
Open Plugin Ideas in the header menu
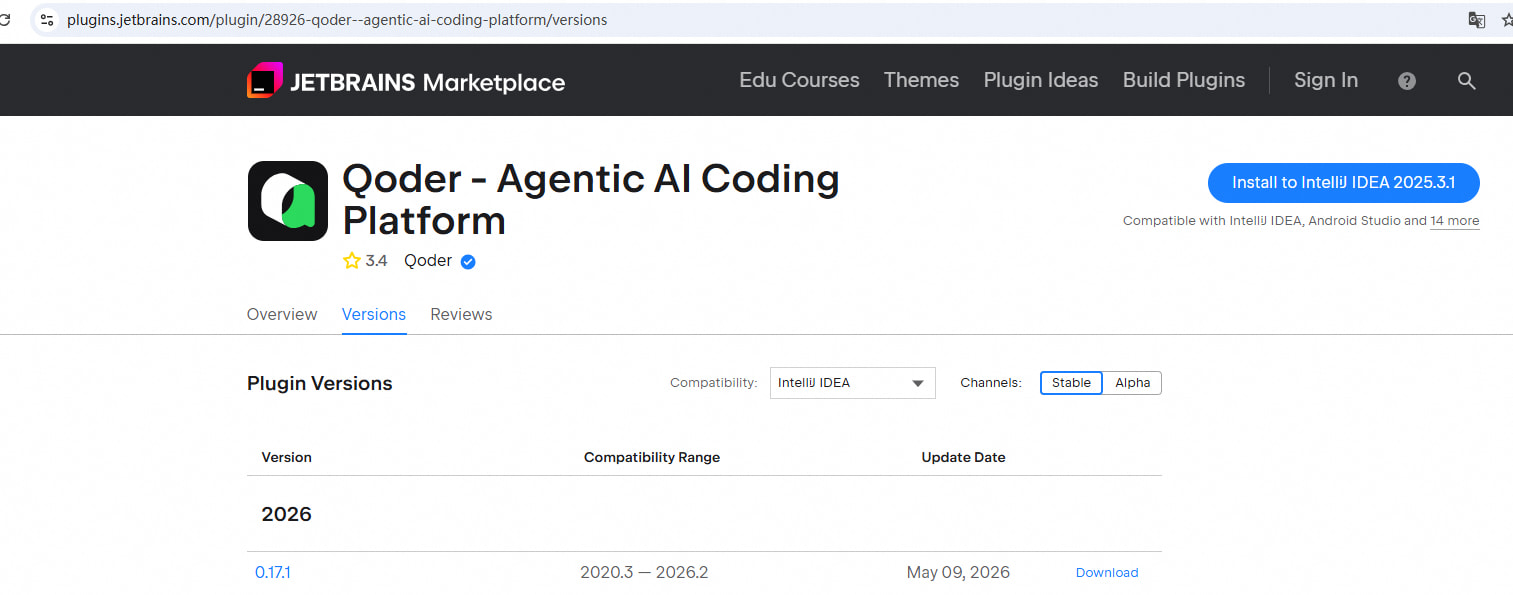pos(1041,80)
